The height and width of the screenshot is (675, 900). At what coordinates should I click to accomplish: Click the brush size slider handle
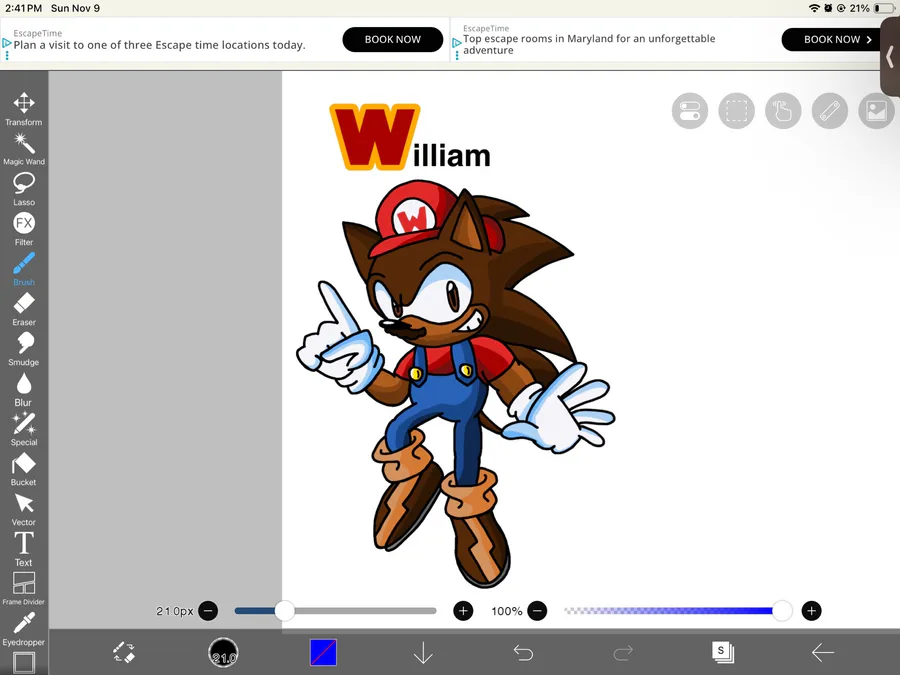point(284,611)
